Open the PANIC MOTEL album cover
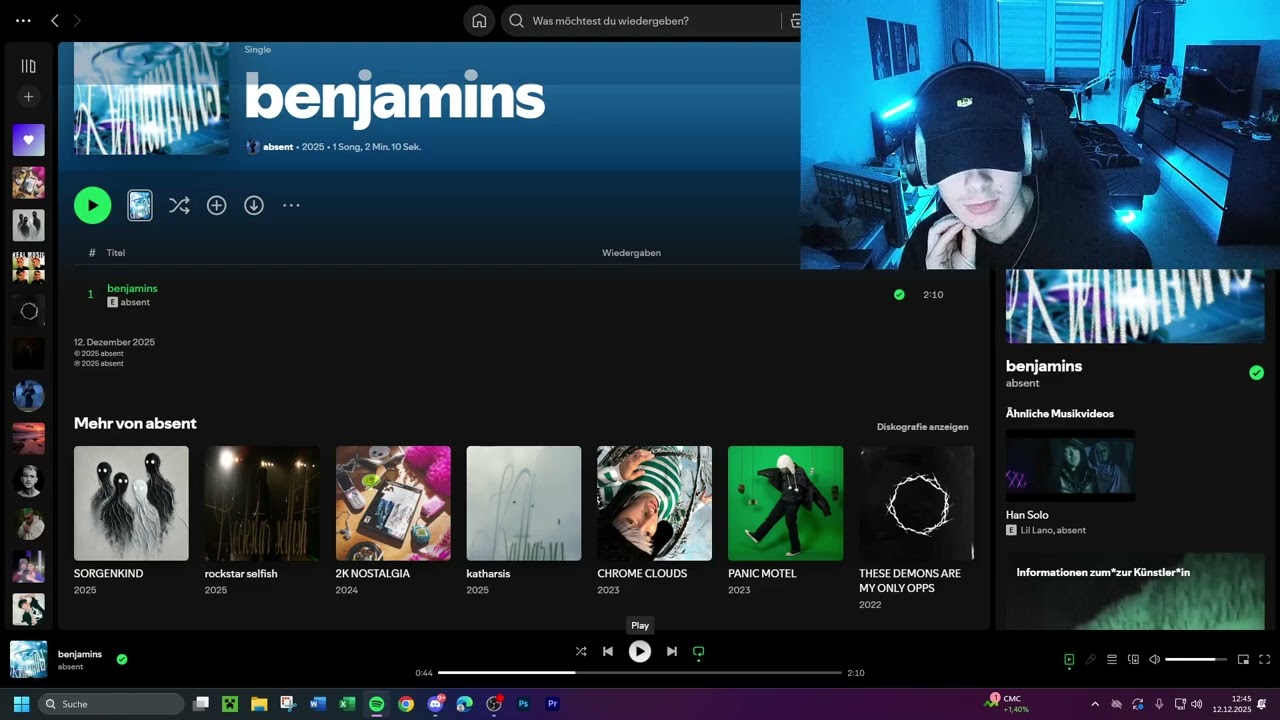1280x720 pixels. click(x=785, y=503)
